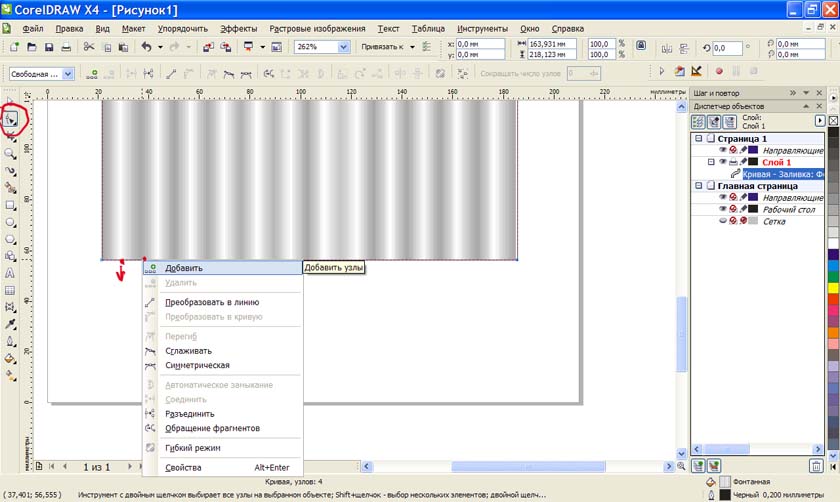840x502 pixels.
Task: Toggle visibility eye of Слой 1
Action: [x=722, y=162]
